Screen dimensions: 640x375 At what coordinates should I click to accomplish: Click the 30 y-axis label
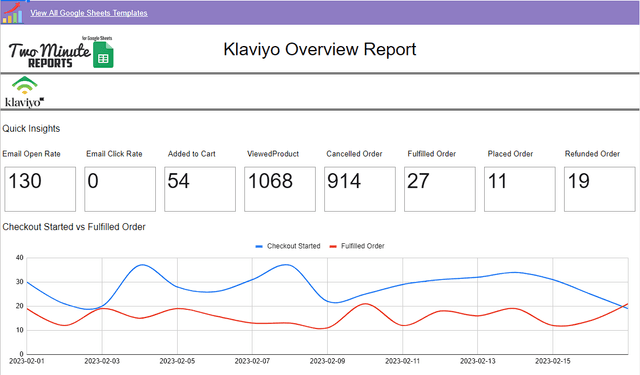20,282
